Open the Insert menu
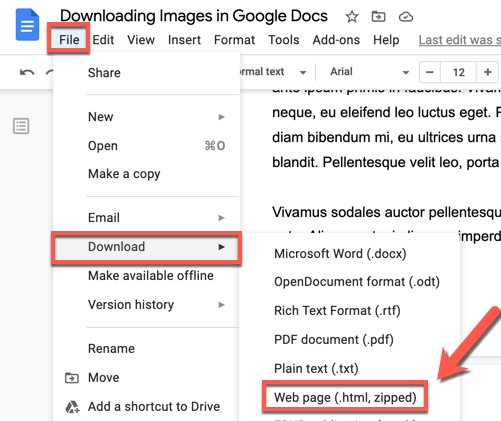Image resolution: width=501 pixels, height=421 pixels. coord(184,40)
